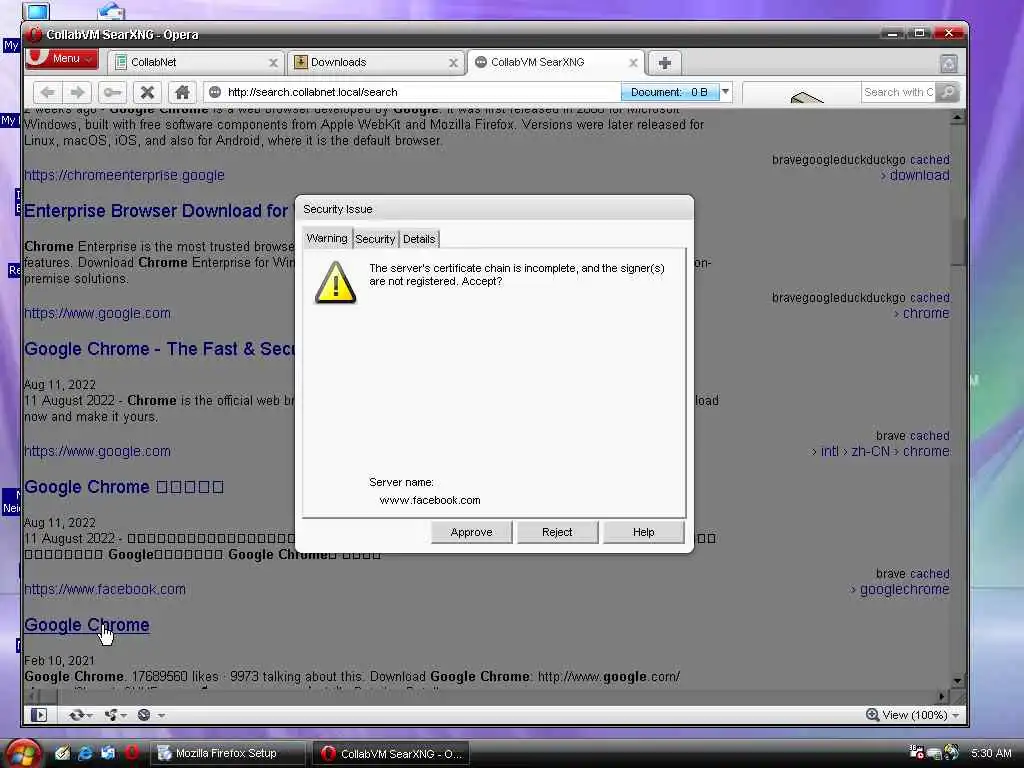Open the https://www.facebook.com URL link
The width and height of the screenshot is (1024, 768).
tap(104, 589)
